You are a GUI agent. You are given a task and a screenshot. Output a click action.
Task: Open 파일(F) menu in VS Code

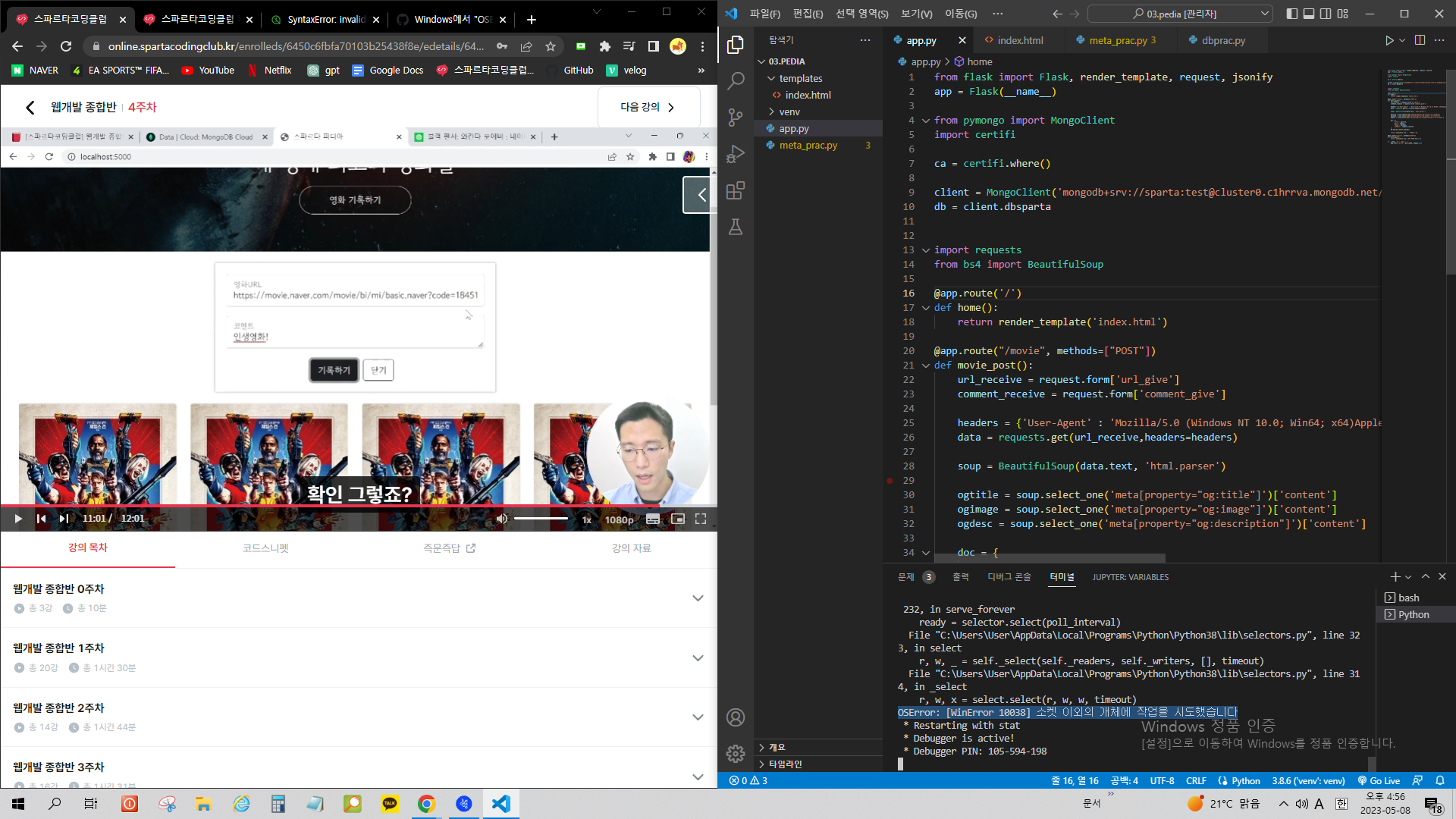(x=765, y=14)
